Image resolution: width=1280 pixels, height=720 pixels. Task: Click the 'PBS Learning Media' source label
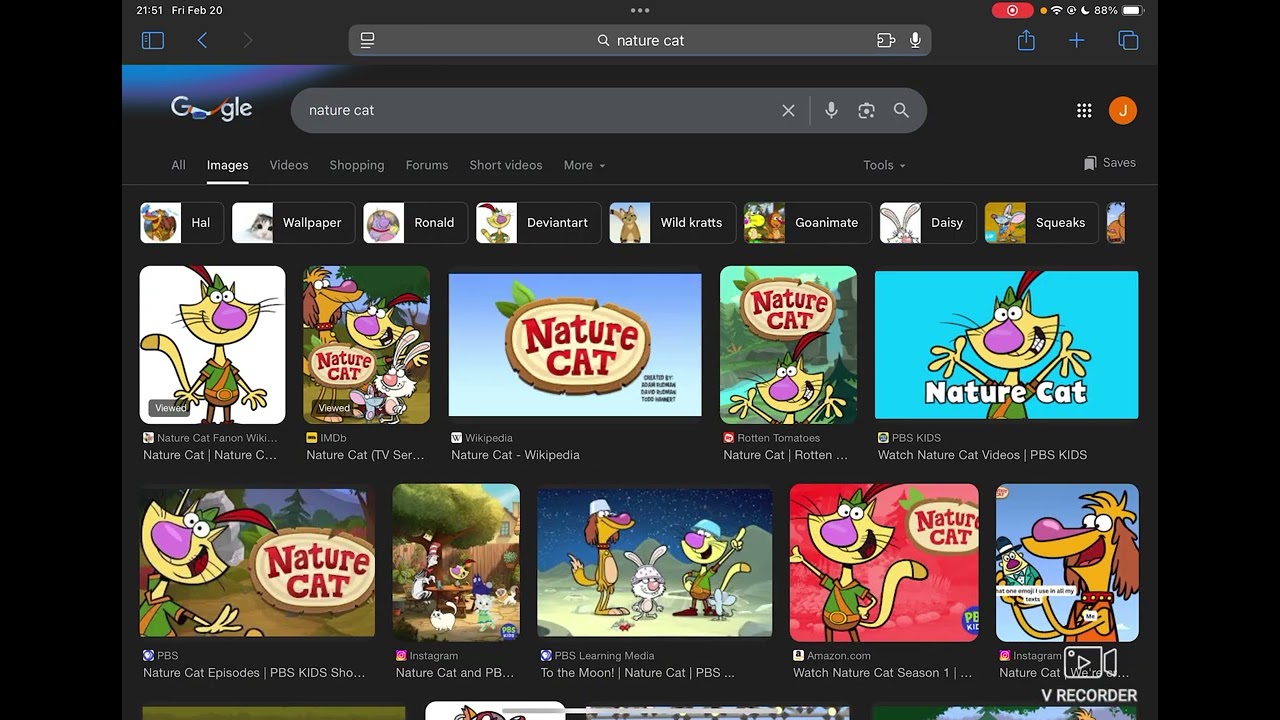[x=604, y=656]
